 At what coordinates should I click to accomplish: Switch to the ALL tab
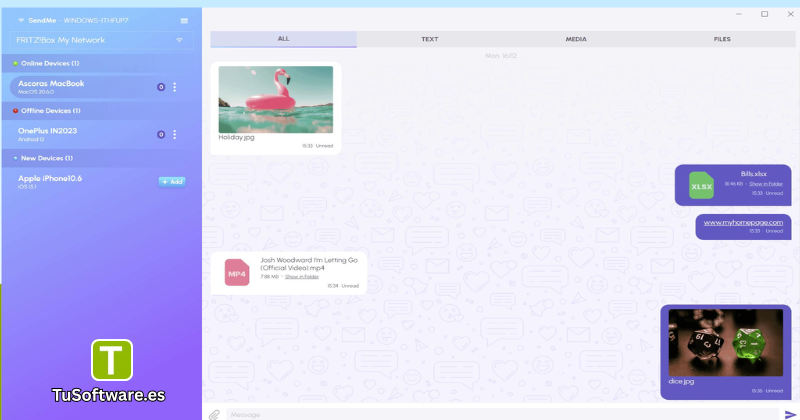(x=283, y=39)
